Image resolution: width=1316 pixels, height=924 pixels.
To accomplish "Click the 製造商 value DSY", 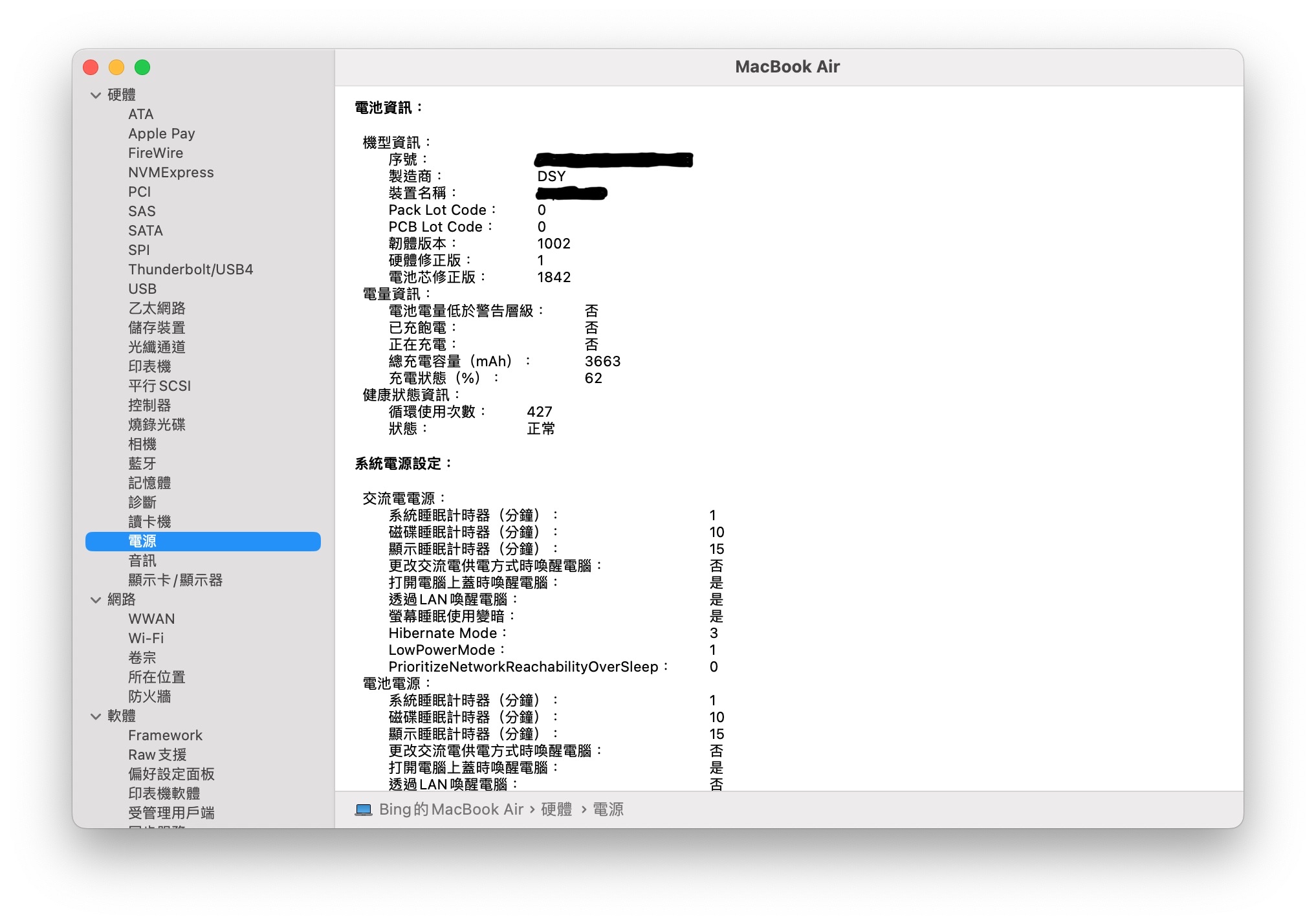I will tap(551, 177).
